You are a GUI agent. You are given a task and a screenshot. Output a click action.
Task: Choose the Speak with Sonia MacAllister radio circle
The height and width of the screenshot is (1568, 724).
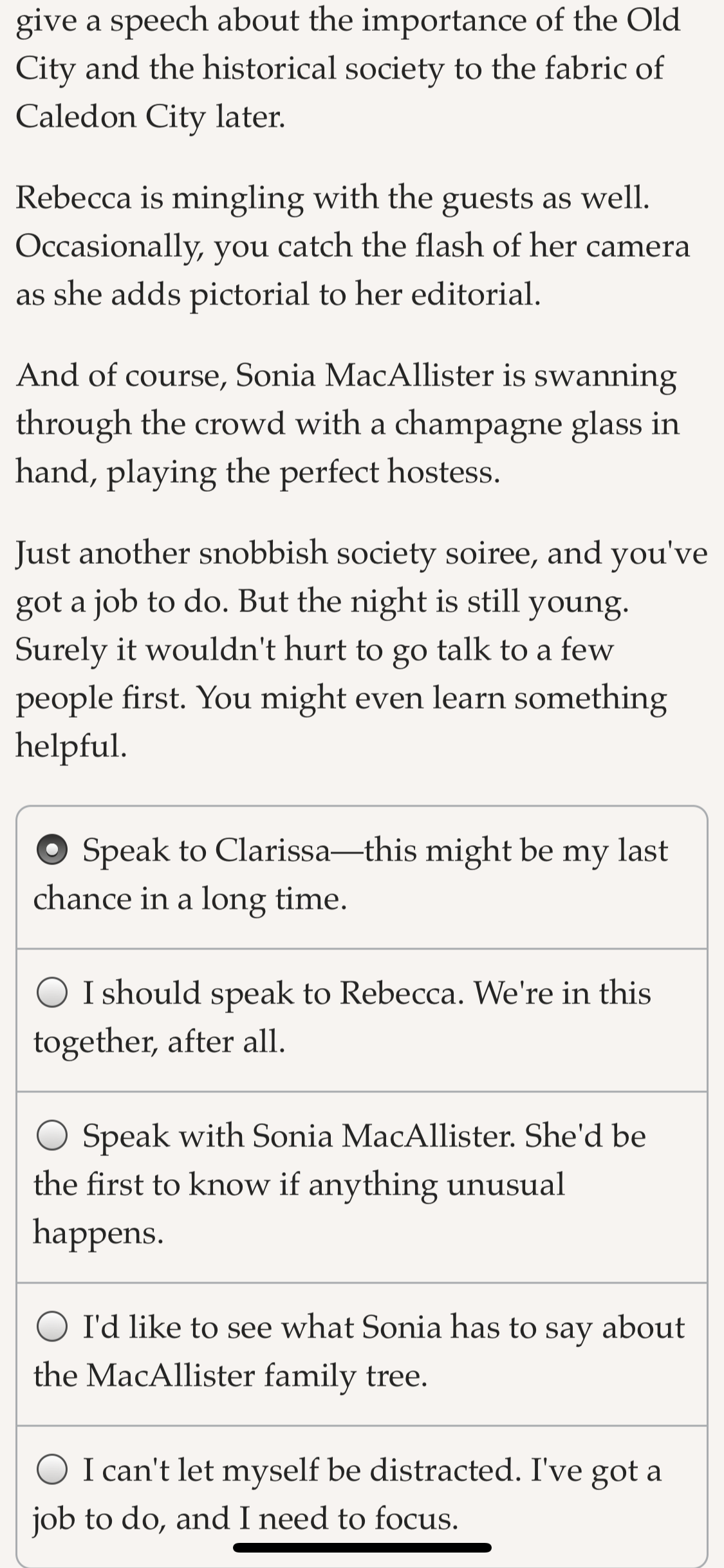(52, 1135)
